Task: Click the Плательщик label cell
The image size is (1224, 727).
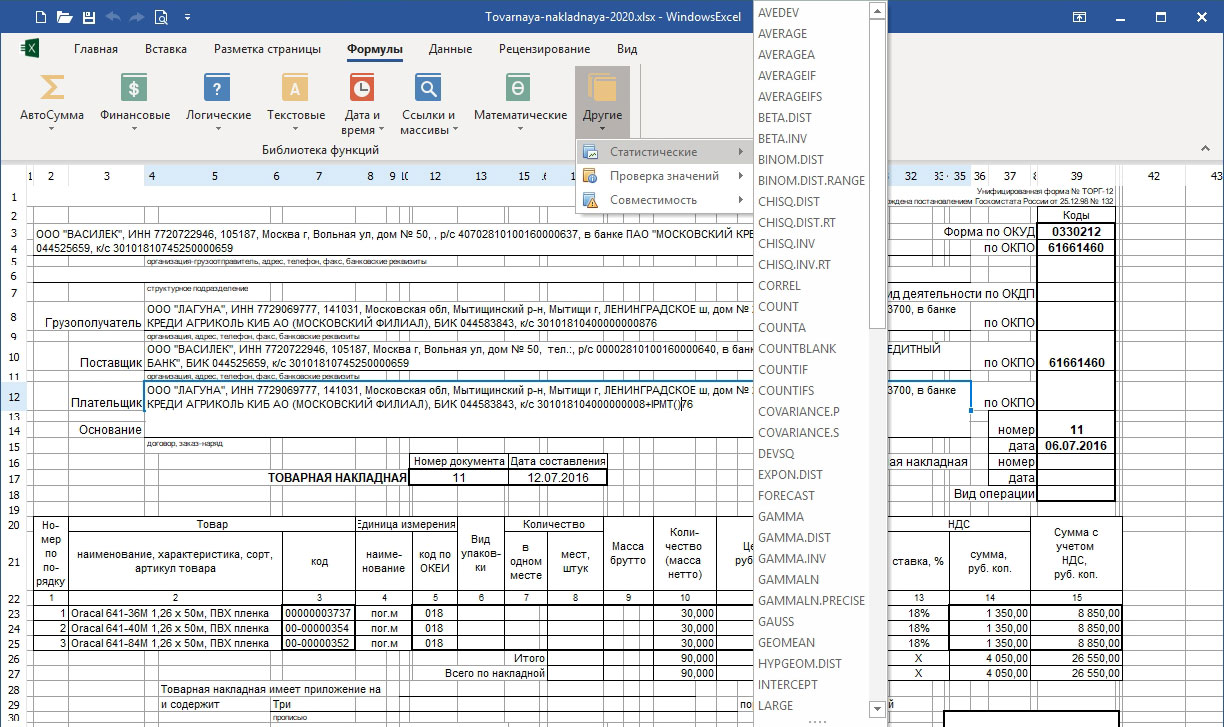Action: pyautogui.click(x=106, y=403)
